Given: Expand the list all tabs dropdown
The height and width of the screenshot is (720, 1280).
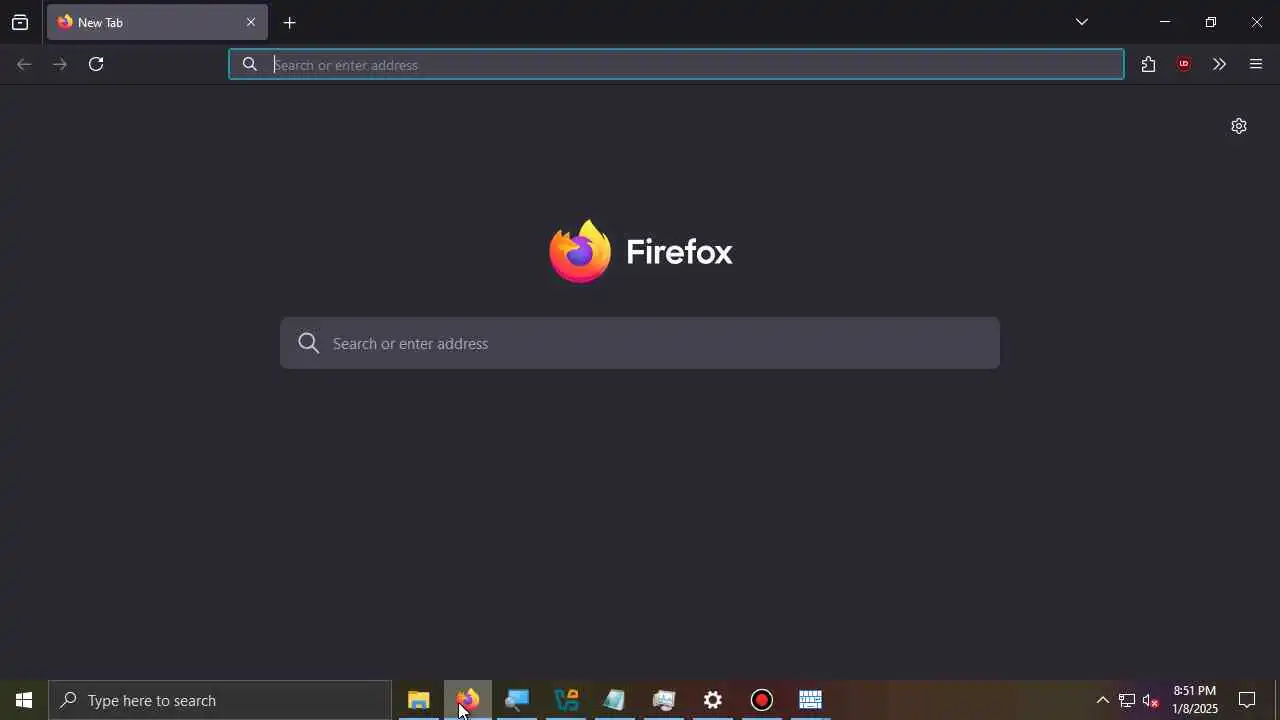Looking at the screenshot, I should (x=1082, y=22).
